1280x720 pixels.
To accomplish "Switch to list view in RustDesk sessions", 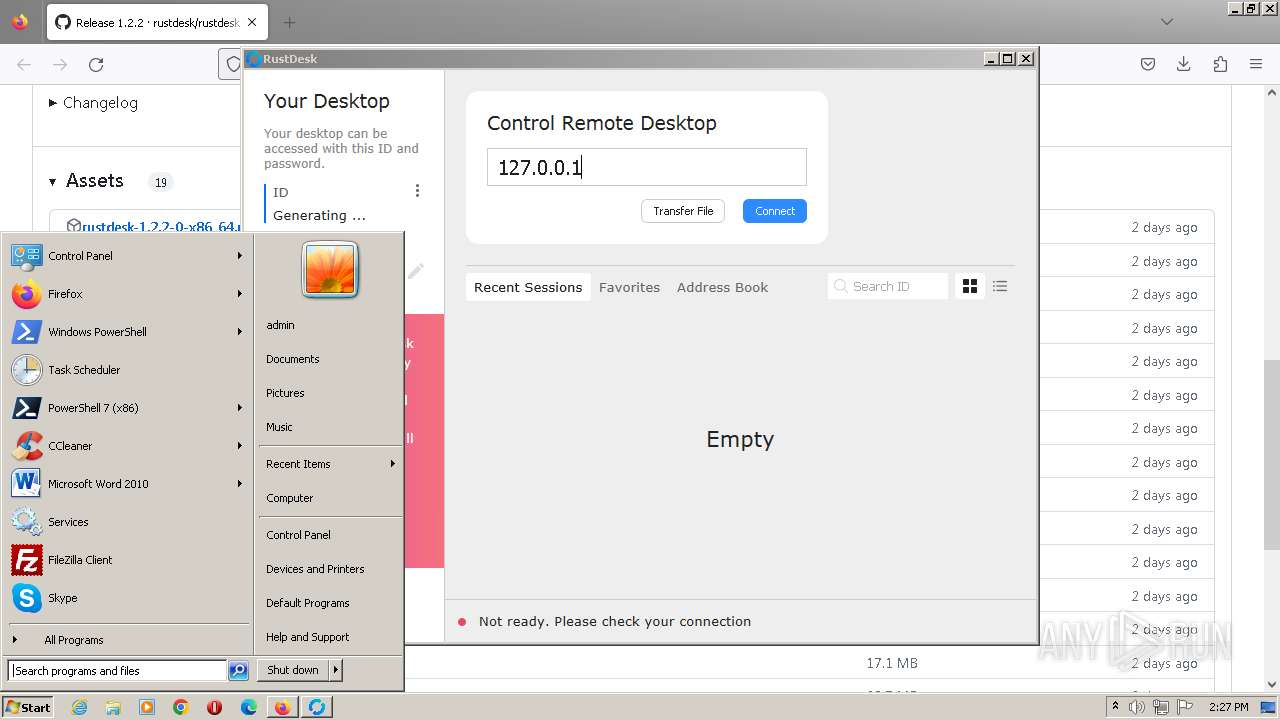I will 1000,287.
